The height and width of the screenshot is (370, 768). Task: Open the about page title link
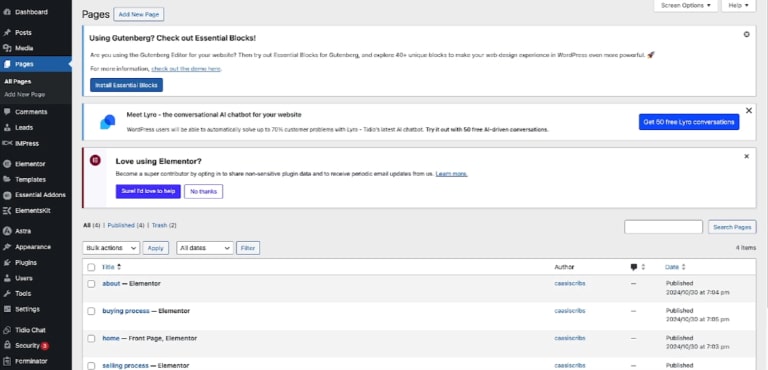(111, 284)
